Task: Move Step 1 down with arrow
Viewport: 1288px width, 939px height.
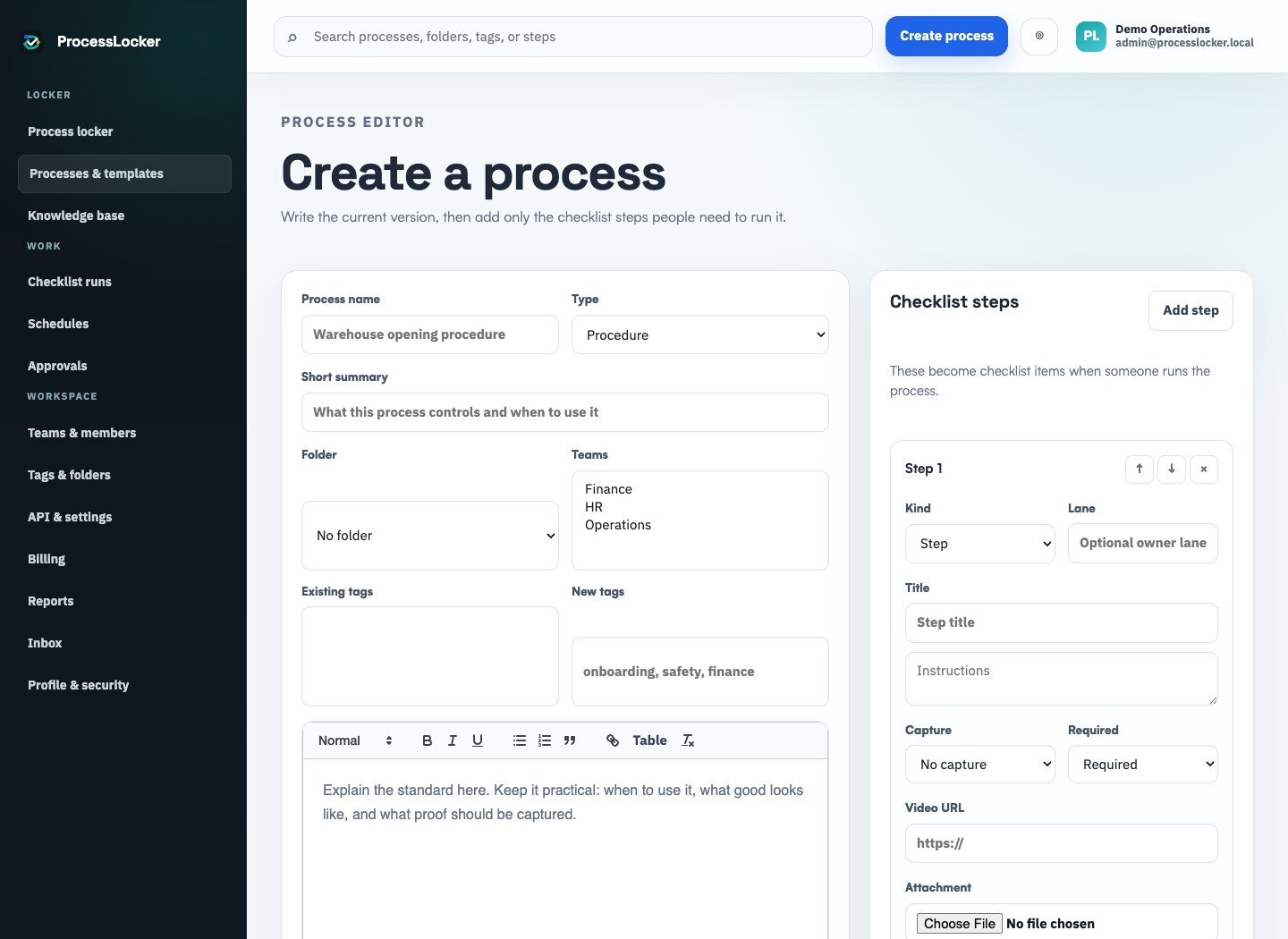Action: [x=1172, y=469]
